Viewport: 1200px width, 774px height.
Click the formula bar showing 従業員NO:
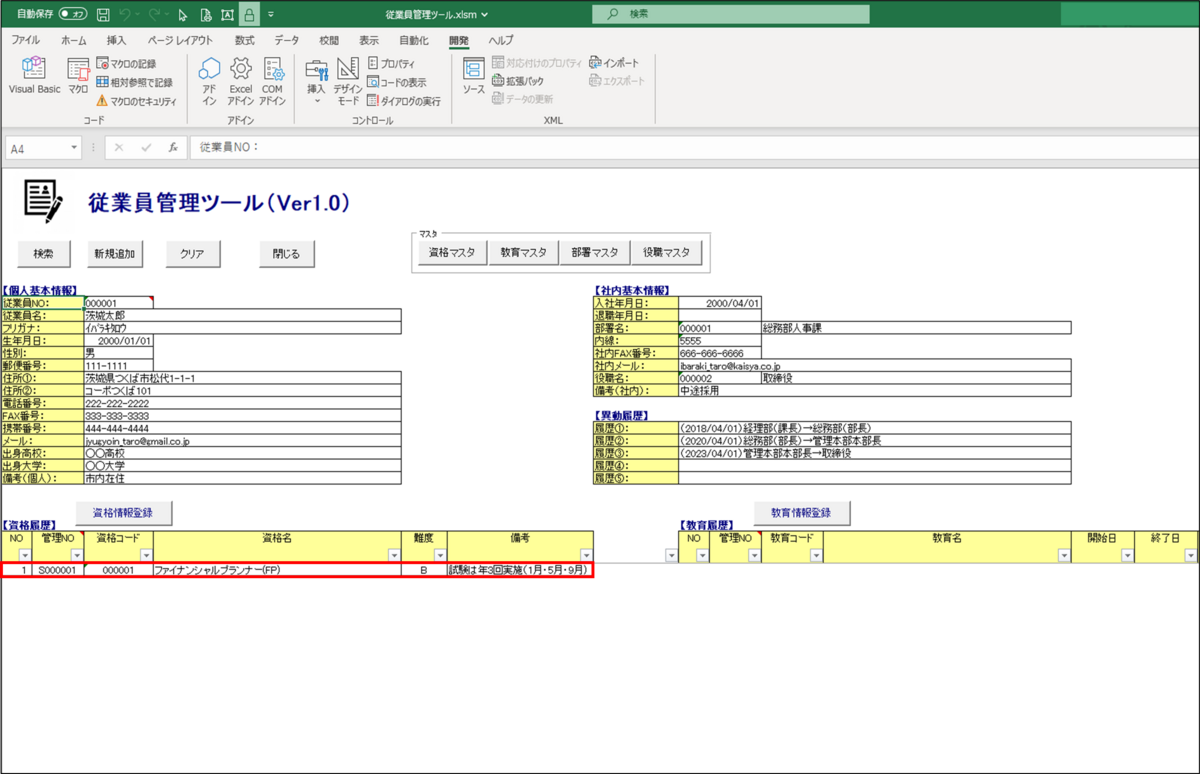[x=694, y=147]
